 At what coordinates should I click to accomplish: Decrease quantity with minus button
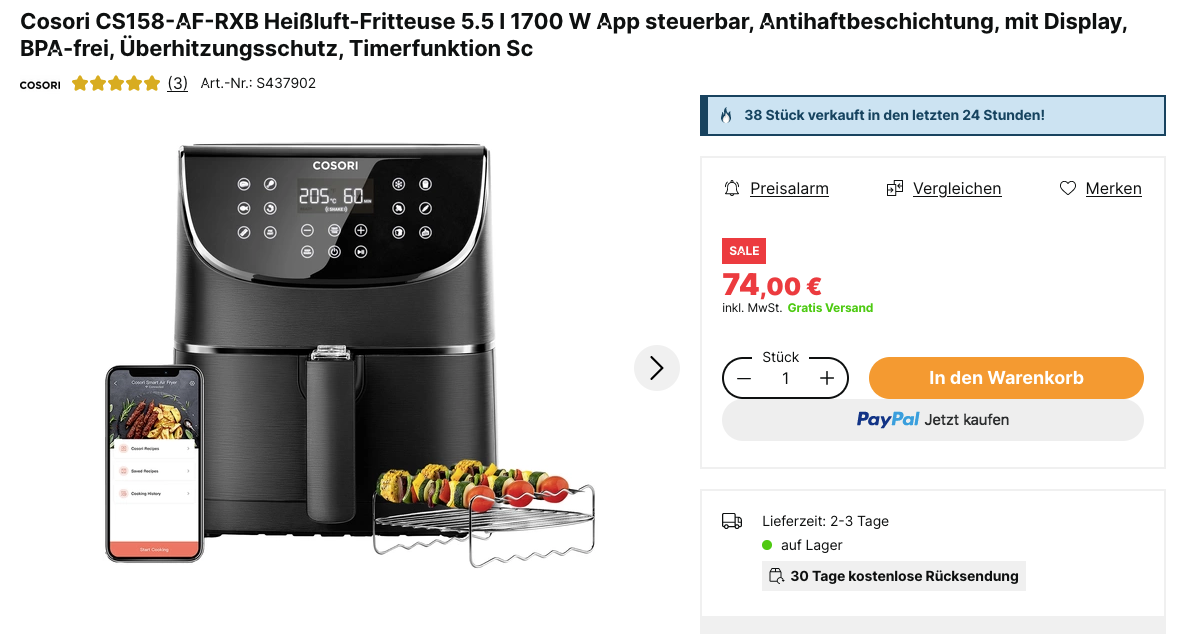744,378
